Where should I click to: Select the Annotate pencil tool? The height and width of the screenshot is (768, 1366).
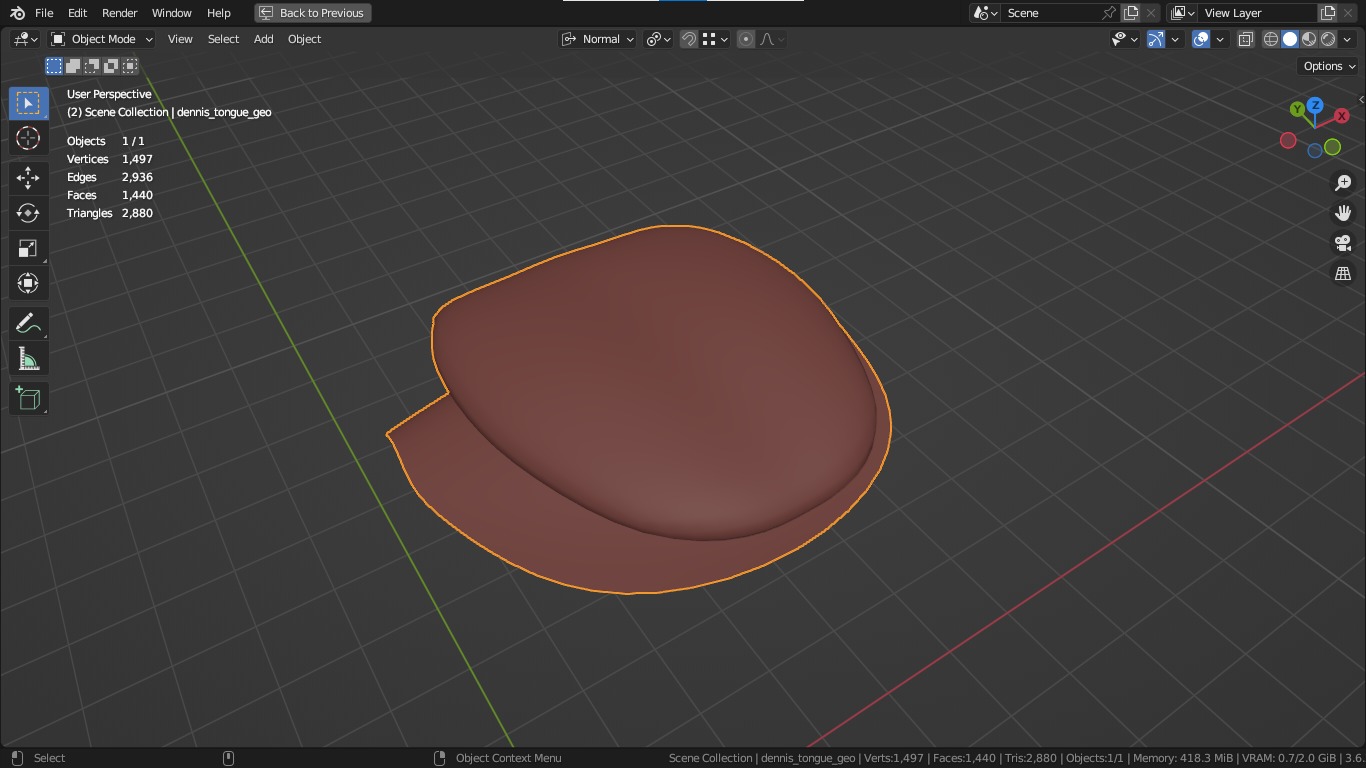[28, 323]
